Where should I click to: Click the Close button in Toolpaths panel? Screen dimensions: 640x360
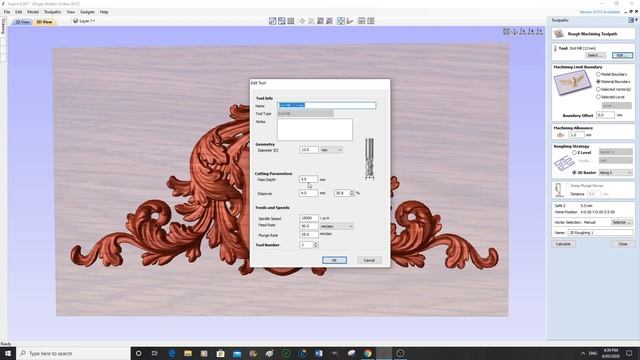click(x=623, y=244)
